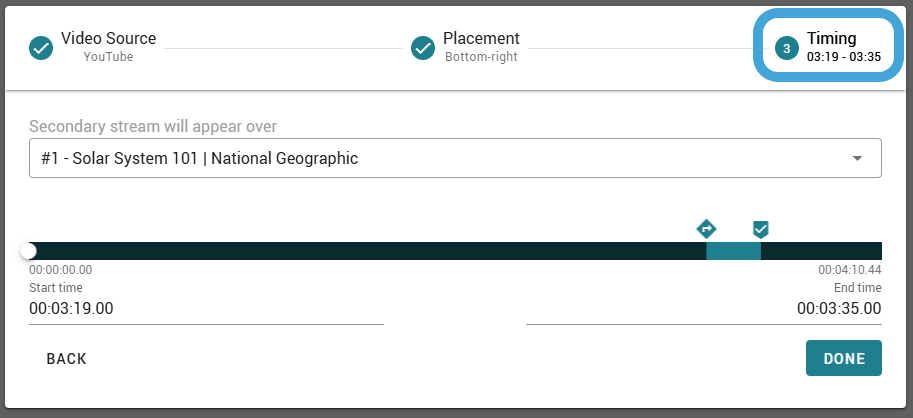Click the 03:19 - 03:35 timing subtitle

tap(844, 57)
